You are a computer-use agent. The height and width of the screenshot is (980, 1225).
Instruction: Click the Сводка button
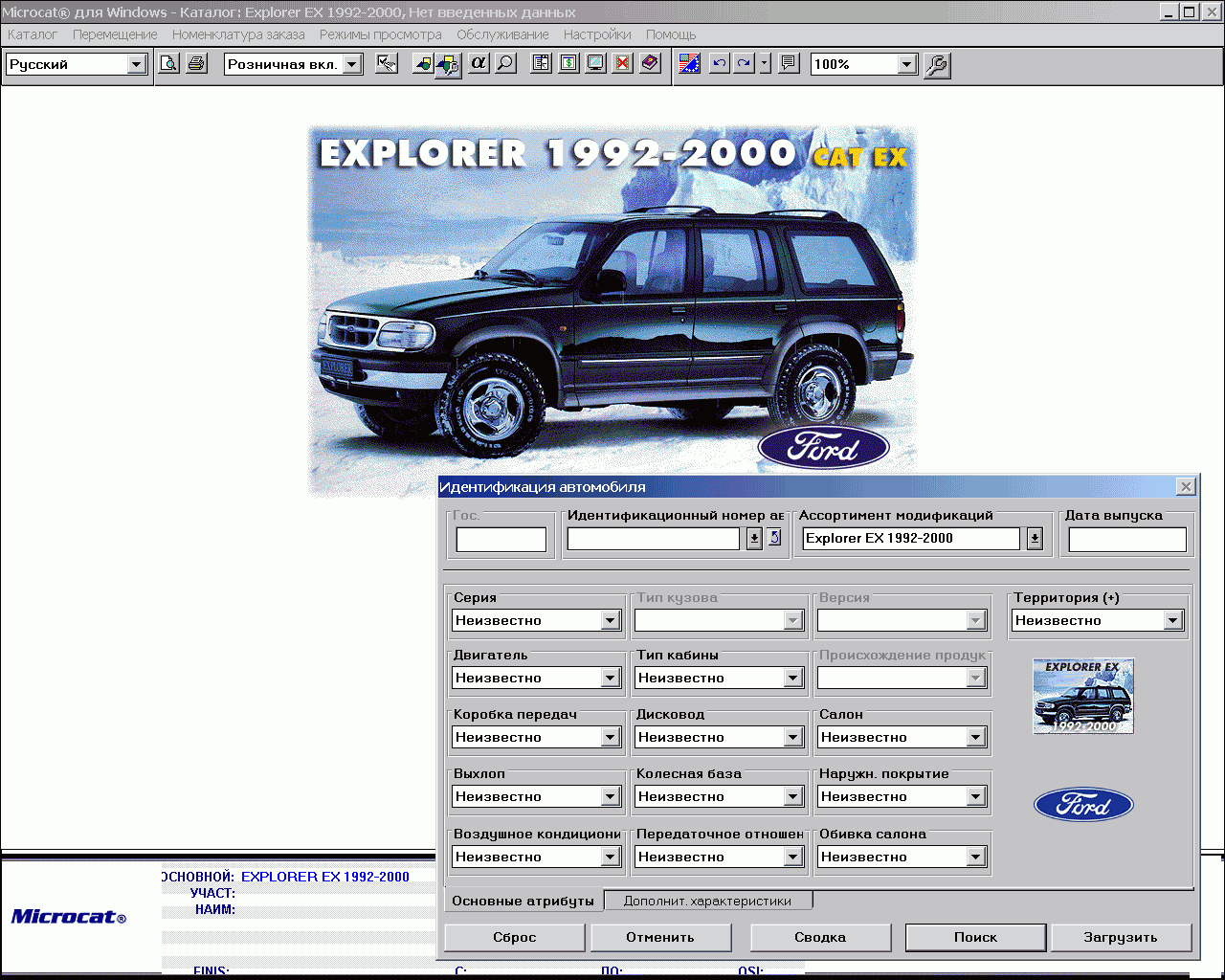pyautogui.click(x=820, y=937)
